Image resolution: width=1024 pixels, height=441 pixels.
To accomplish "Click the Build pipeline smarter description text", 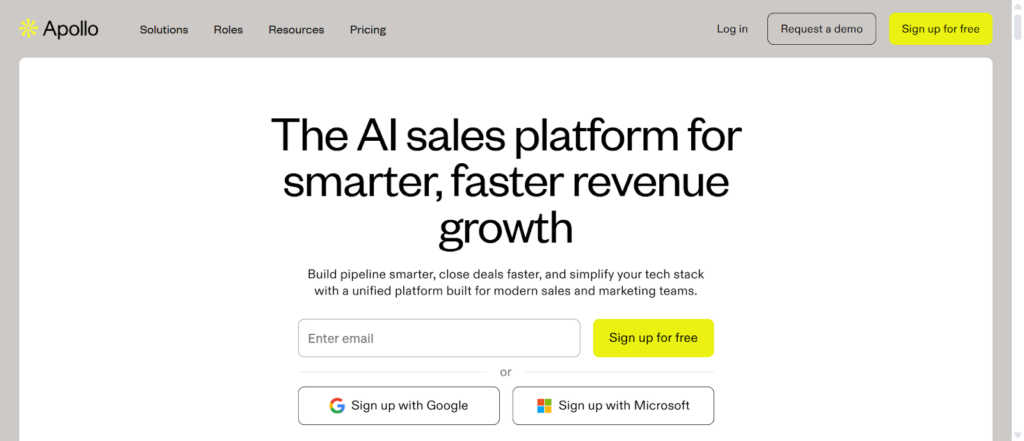I will [506, 283].
